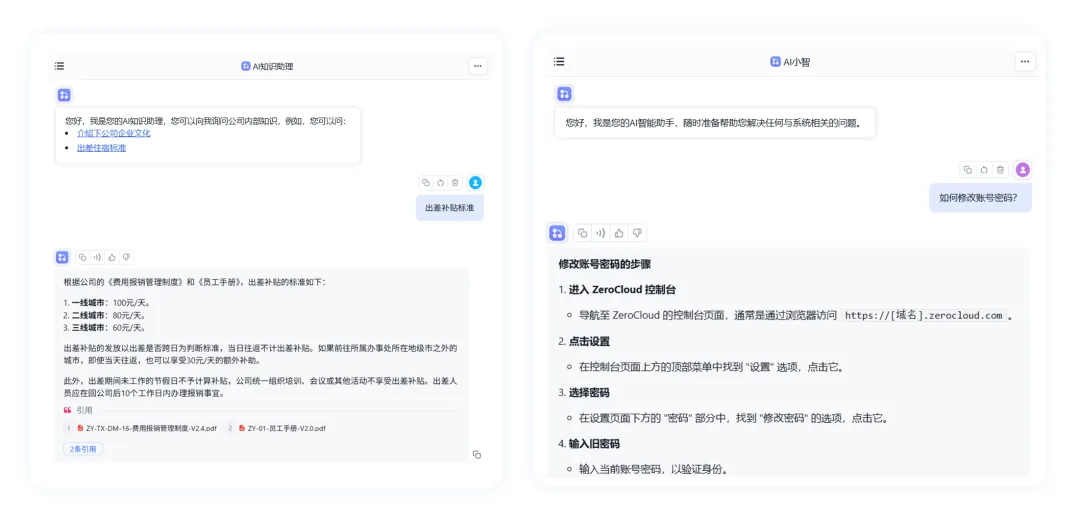Copy the user message 如何修改账号密码
Viewport: 1080px width, 518px height.
coord(968,169)
